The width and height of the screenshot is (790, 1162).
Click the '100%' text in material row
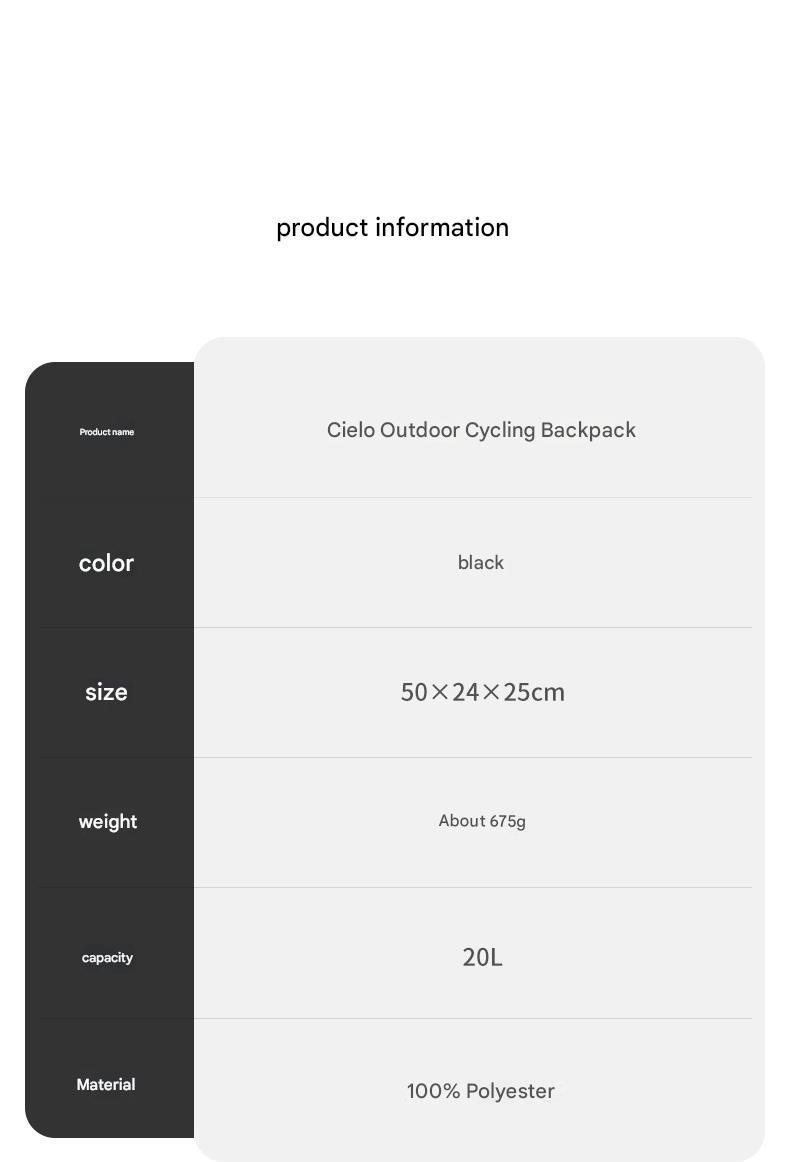point(433,1091)
